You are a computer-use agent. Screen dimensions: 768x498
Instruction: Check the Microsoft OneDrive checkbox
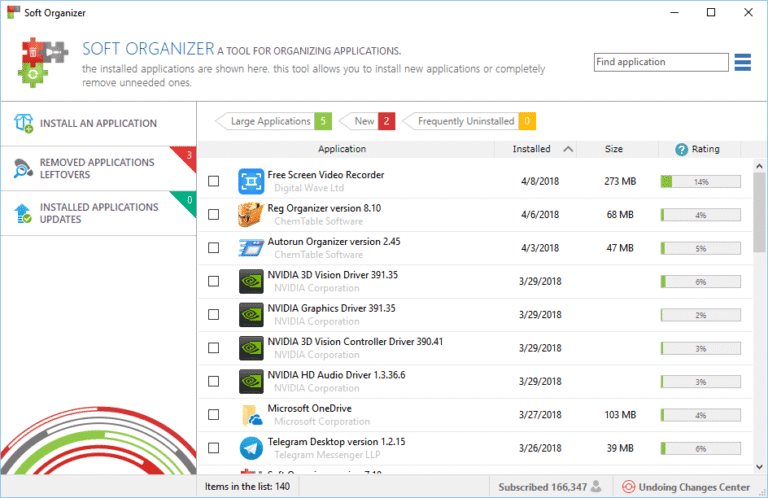point(214,415)
